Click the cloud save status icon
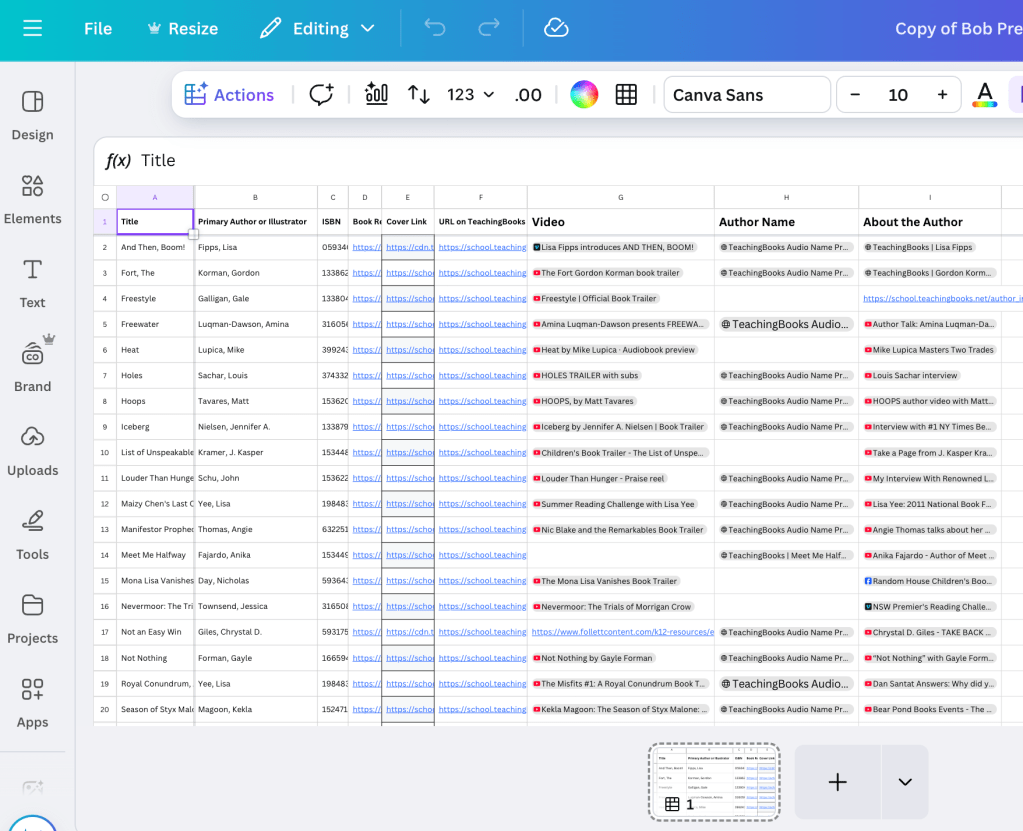 556,28
